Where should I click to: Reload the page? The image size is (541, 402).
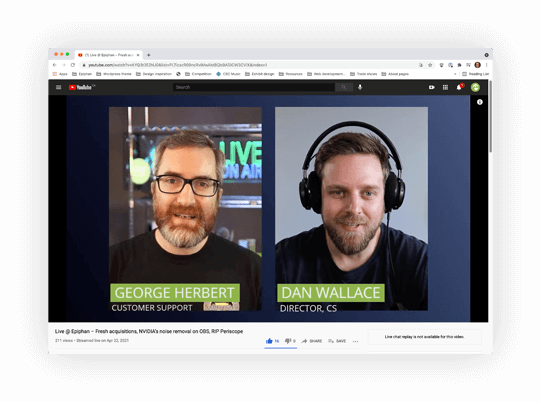coord(73,65)
